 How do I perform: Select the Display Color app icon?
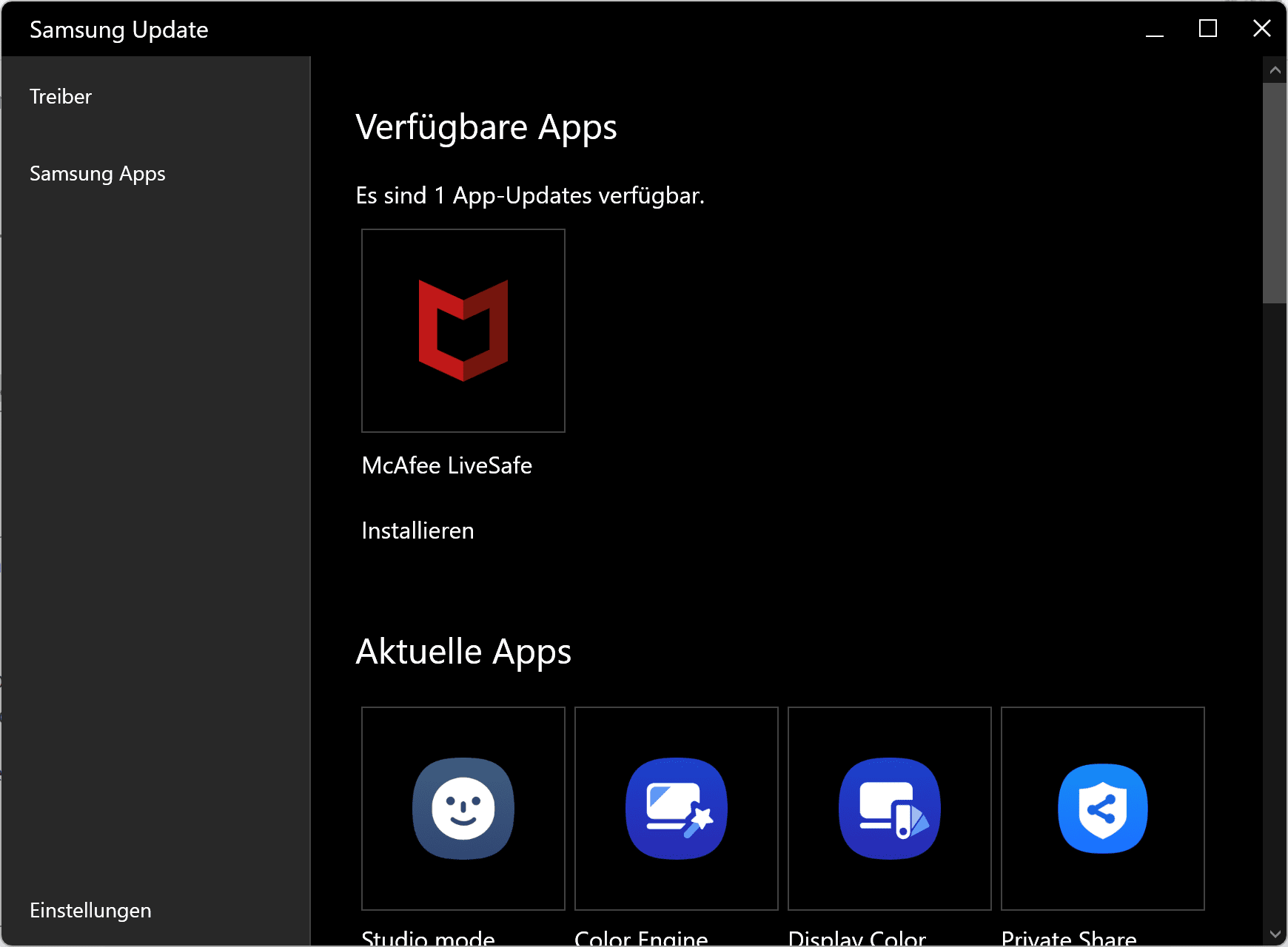[x=890, y=809]
